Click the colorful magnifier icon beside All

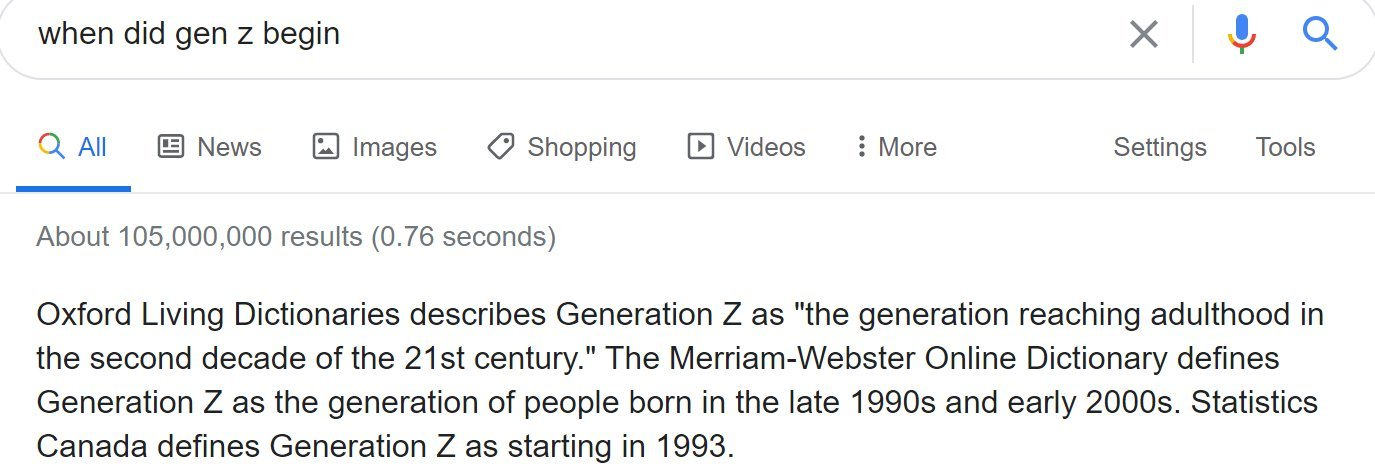pos(51,147)
